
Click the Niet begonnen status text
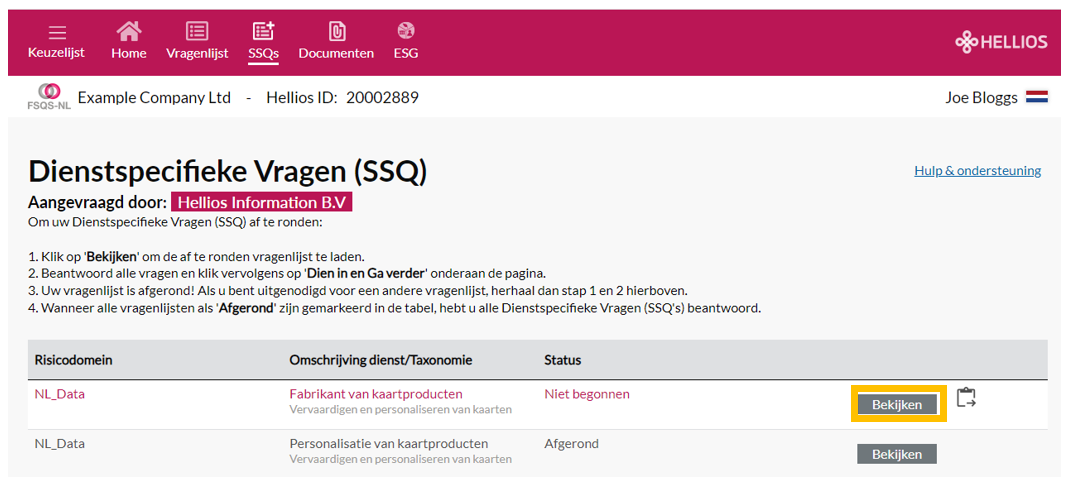coord(587,394)
